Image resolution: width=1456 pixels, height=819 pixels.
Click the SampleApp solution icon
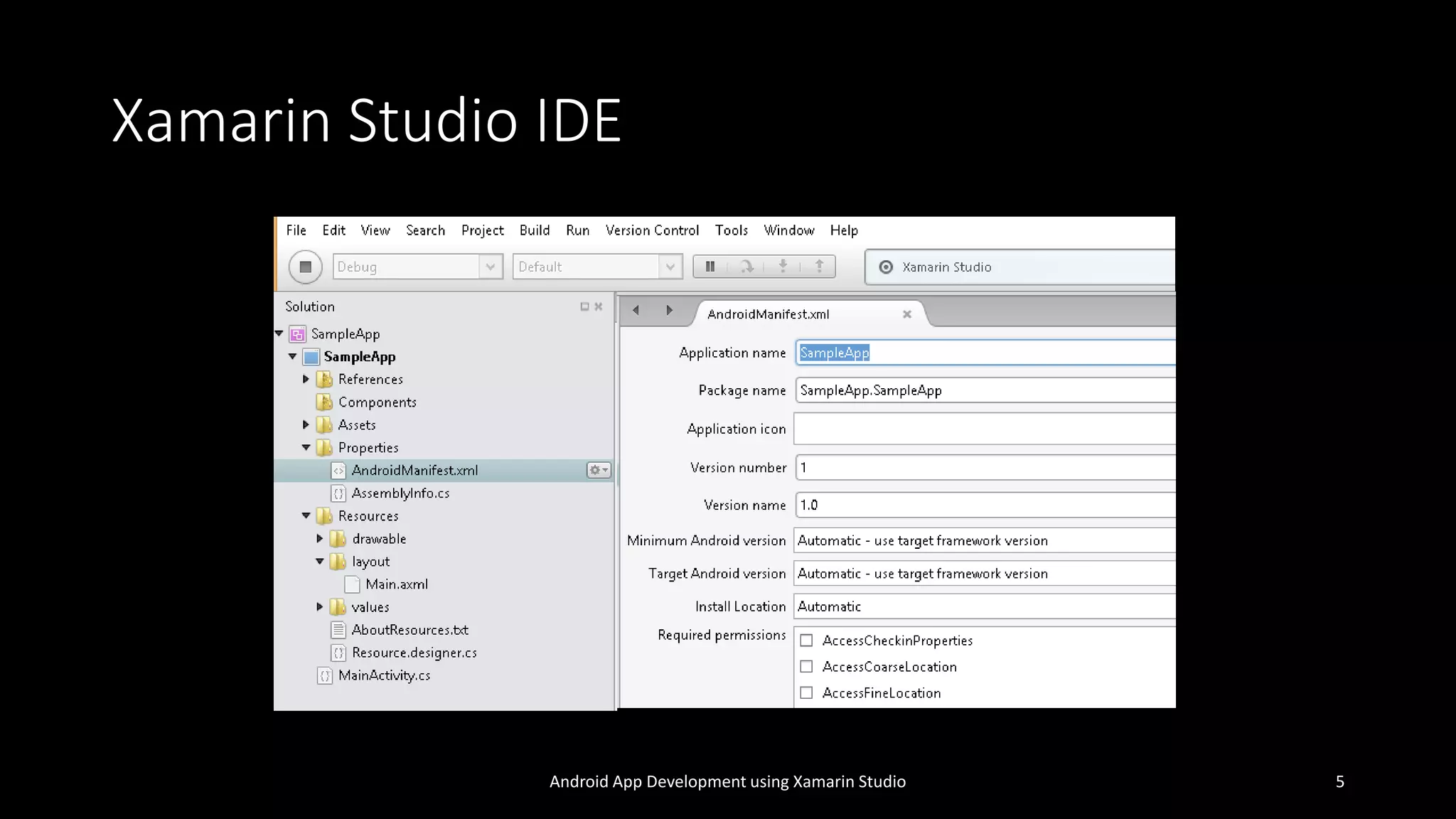point(298,334)
